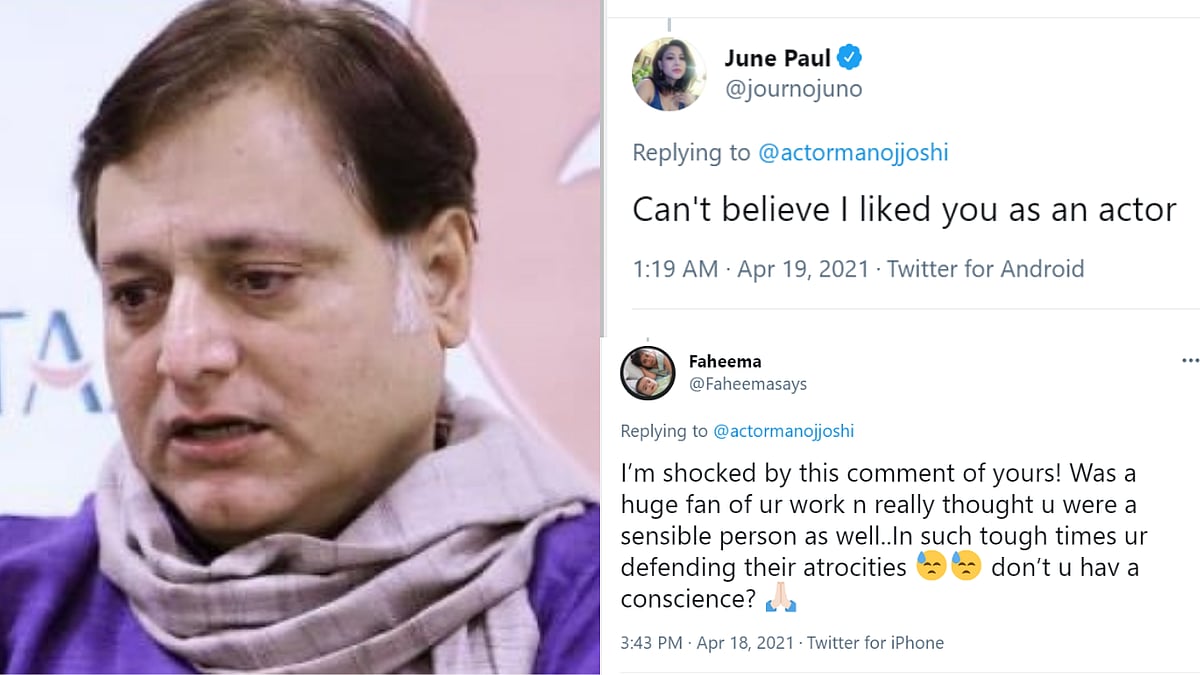Open the three-dot menu on Faheema's tweet
The height and width of the screenshot is (675, 1200).
tap(1188, 360)
